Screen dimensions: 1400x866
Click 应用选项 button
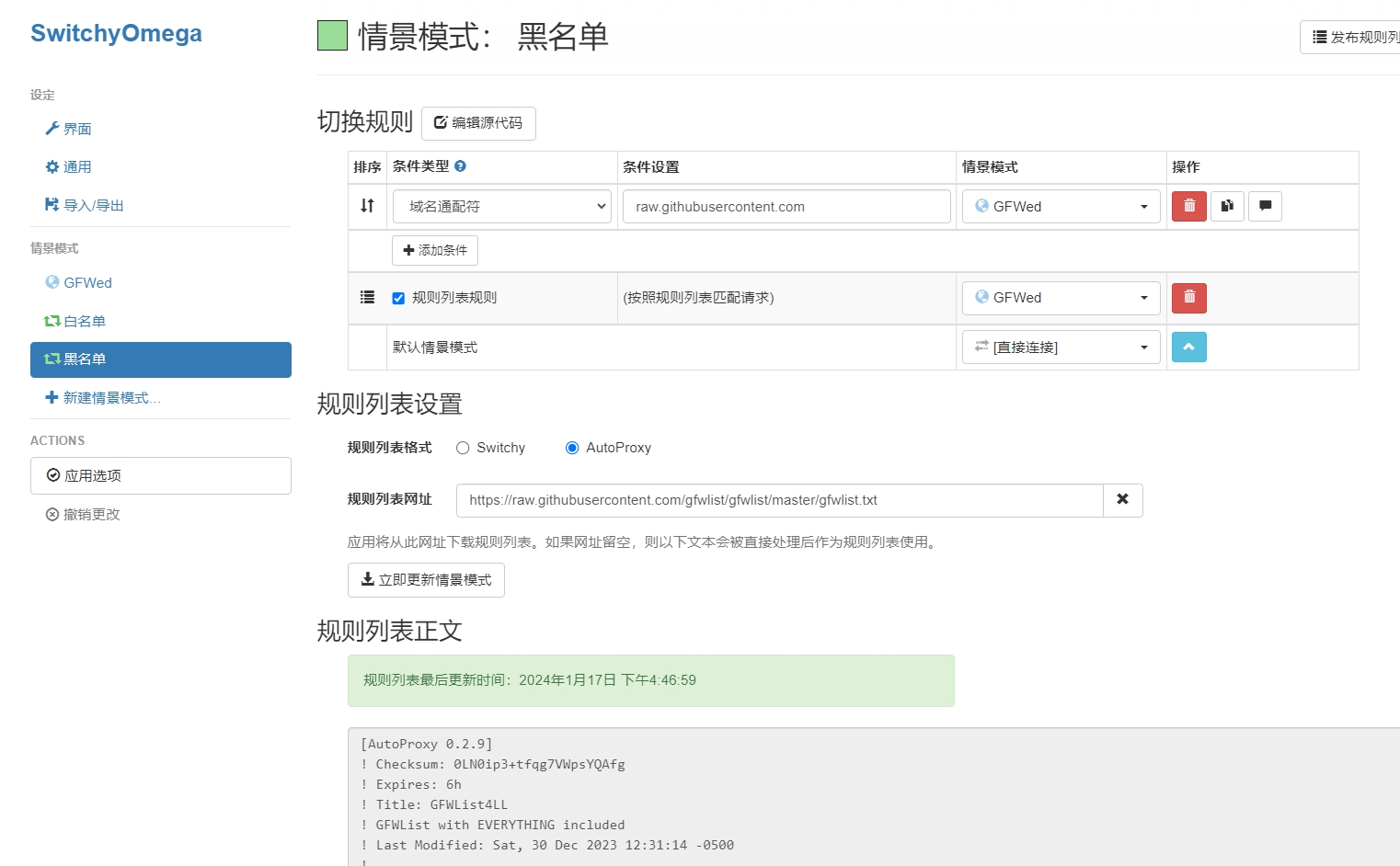coord(161,475)
